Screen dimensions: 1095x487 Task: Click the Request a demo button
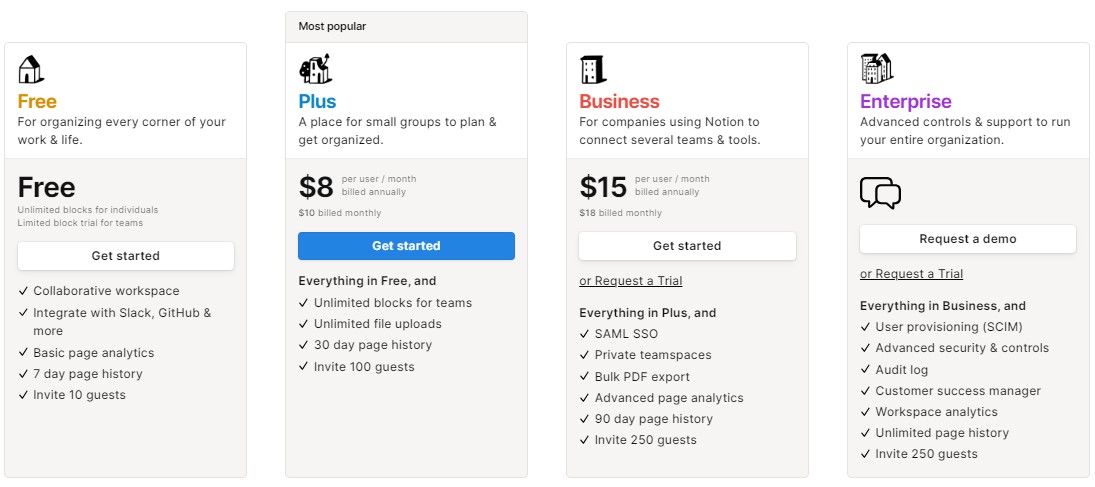[x=968, y=239]
